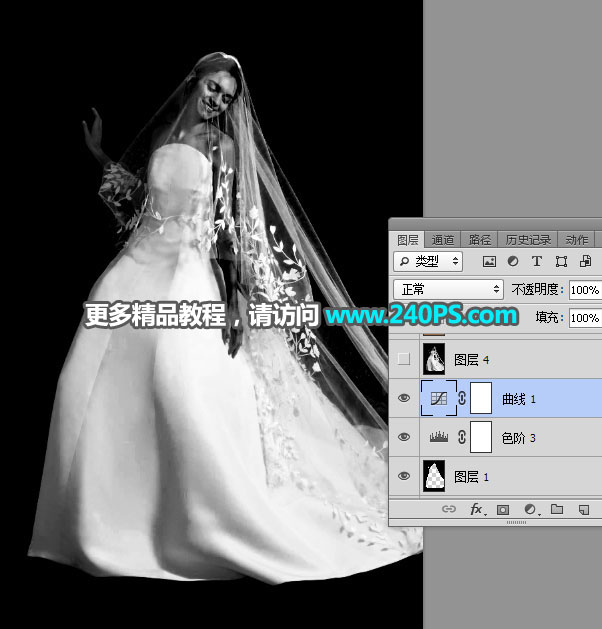Select the layer named 图层 1
The height and width of the screenshot is (629, 602).
coord(471,477)
